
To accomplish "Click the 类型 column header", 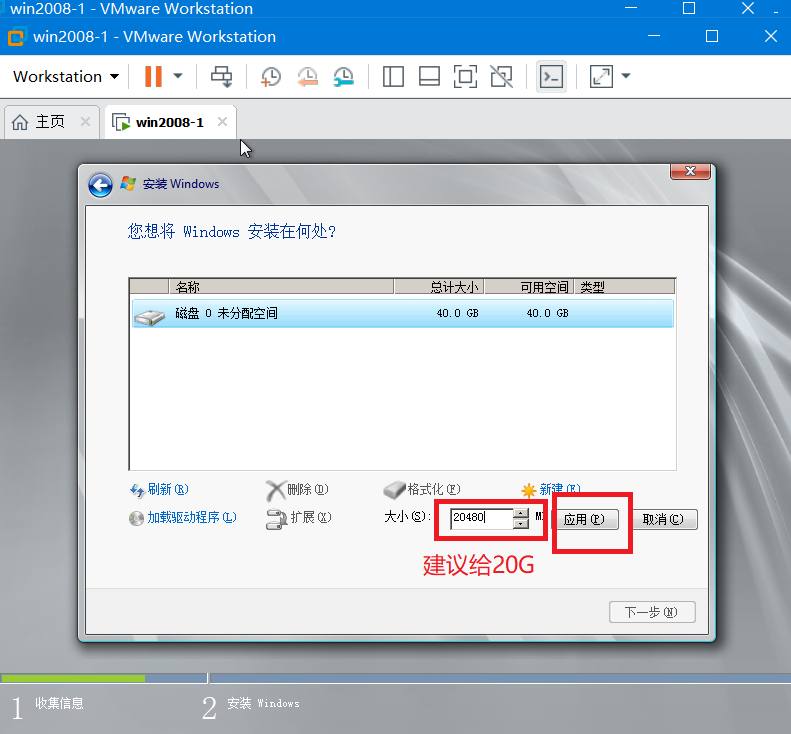I will pyautogui.click(x=625, y=287).
